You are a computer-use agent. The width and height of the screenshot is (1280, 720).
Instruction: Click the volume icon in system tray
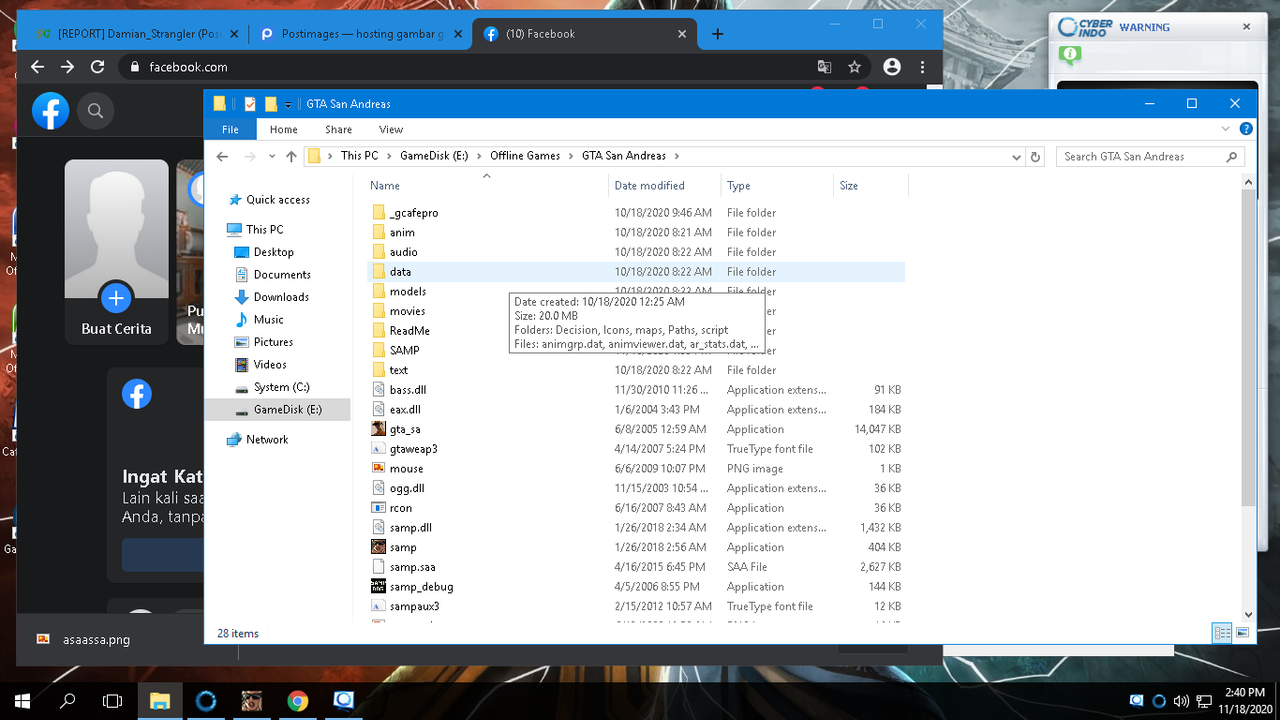(1181, 701)
